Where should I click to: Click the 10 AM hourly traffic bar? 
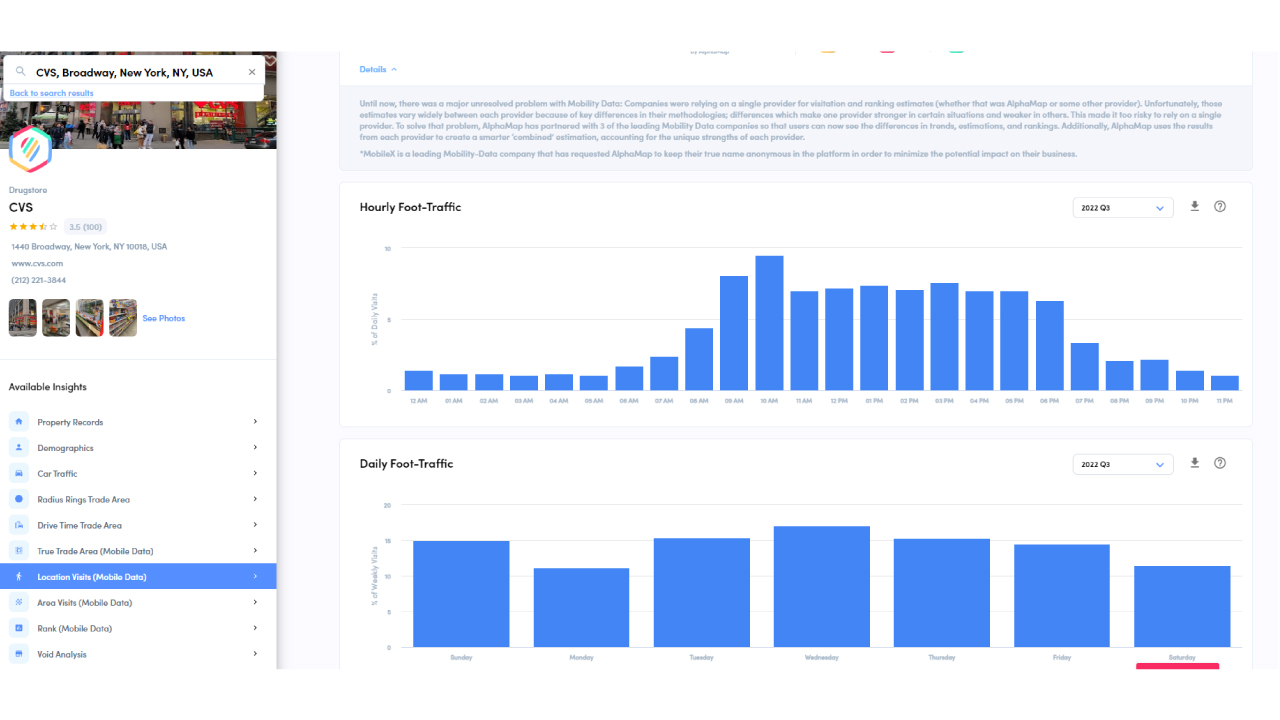(x=769, y=323)
